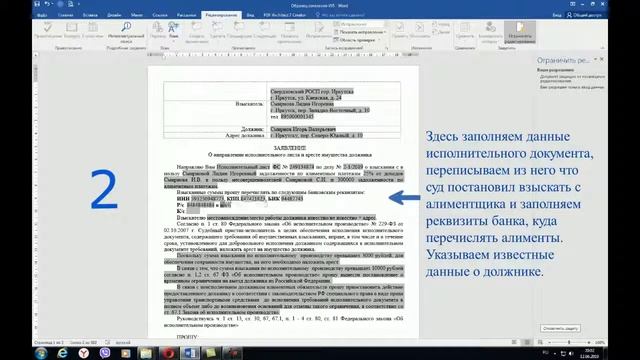Open the Restrict Editing pane options arrow
Viewport: 640px width, 360px height.
pyautogui.click(x=596, y=60)
